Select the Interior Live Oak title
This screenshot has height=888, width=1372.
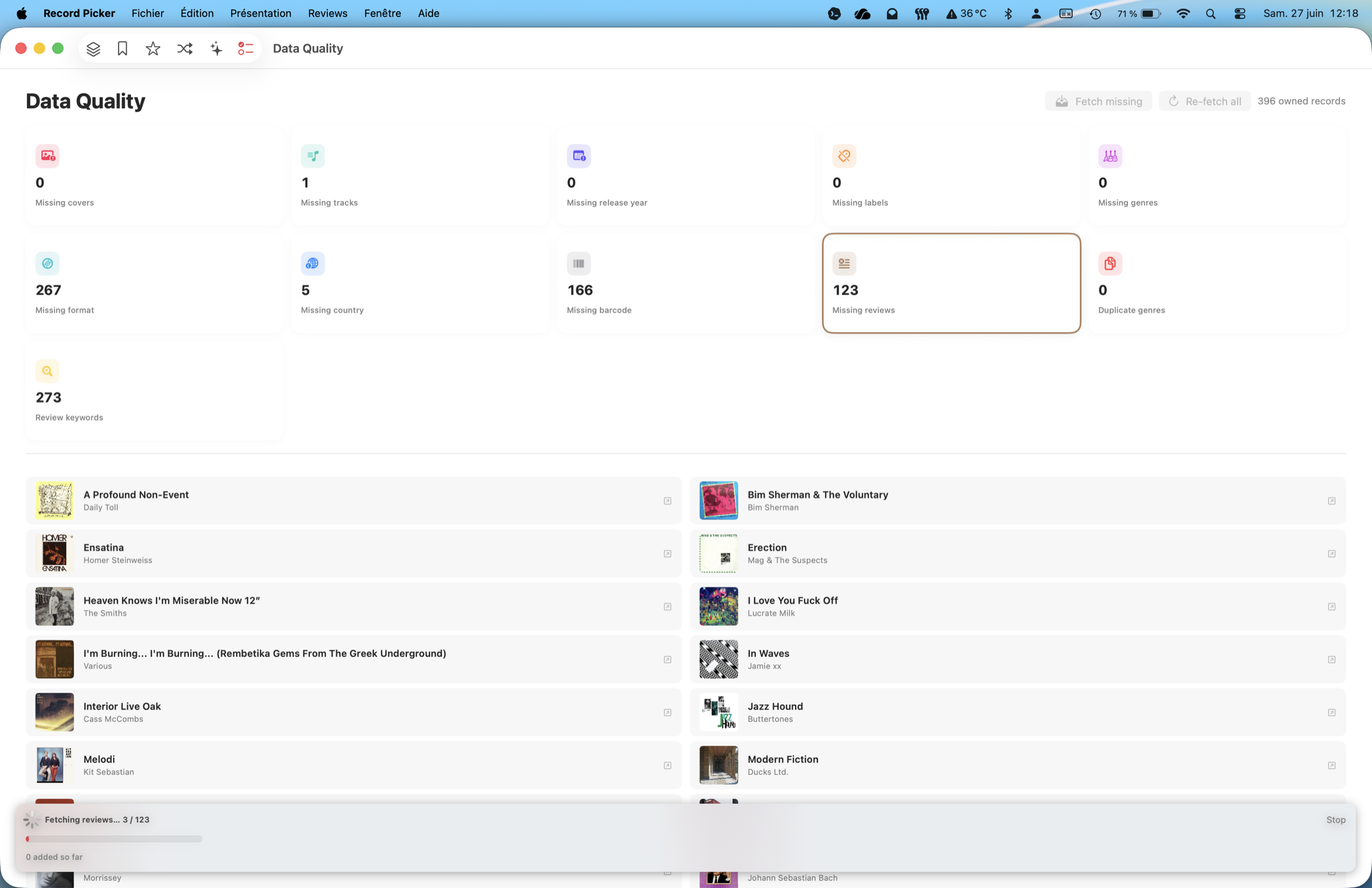pos(122,707)
